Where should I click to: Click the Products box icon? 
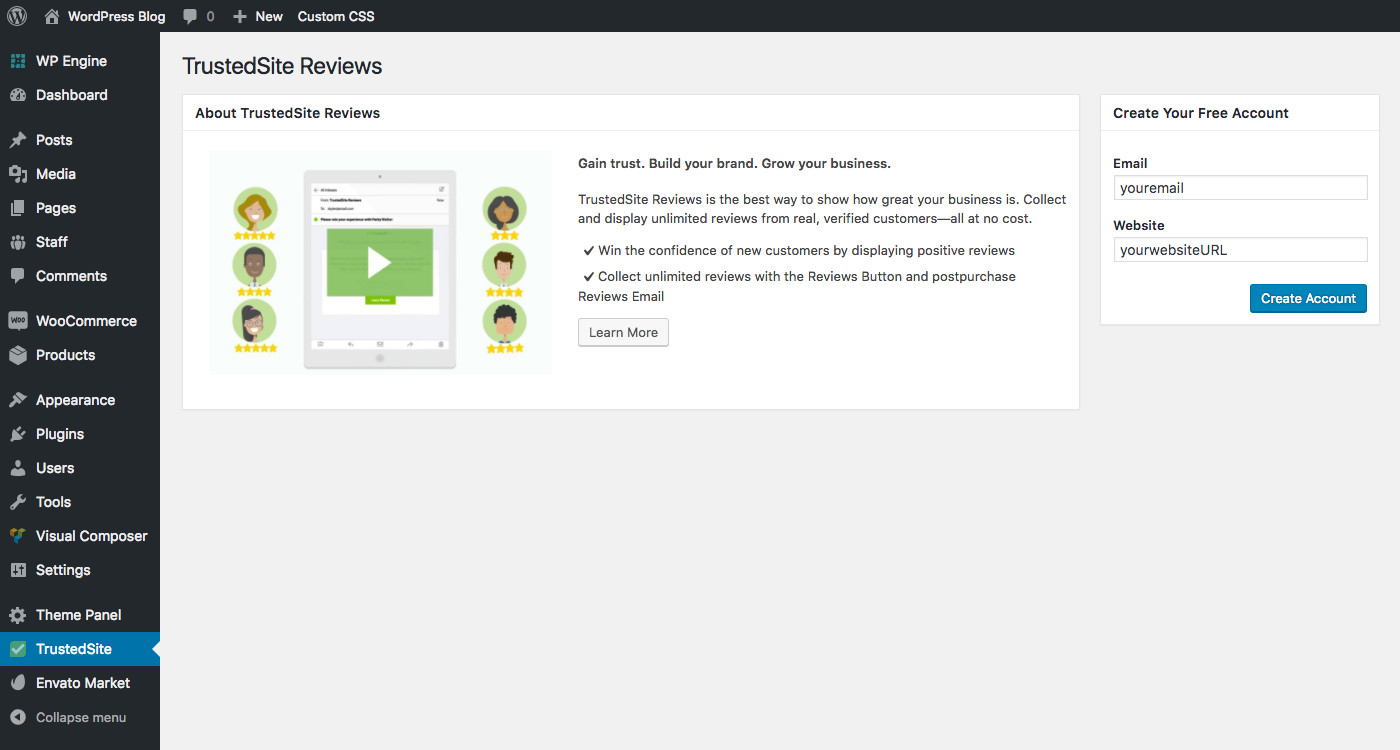18,355
